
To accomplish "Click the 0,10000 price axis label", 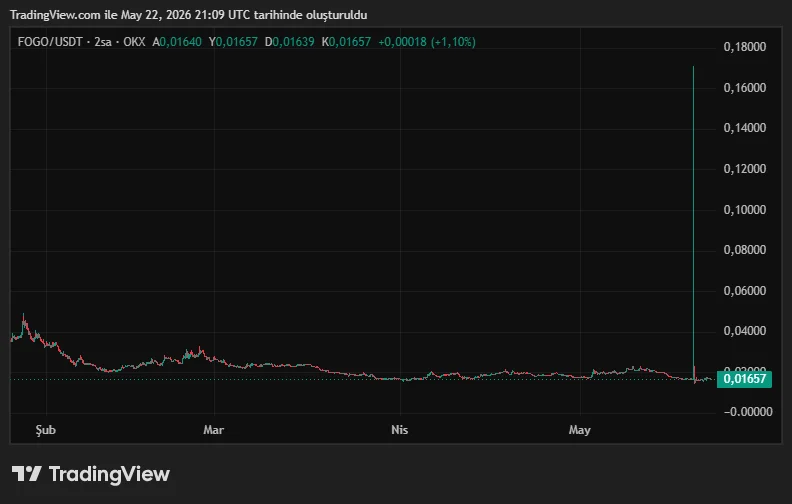I will 745,210.
